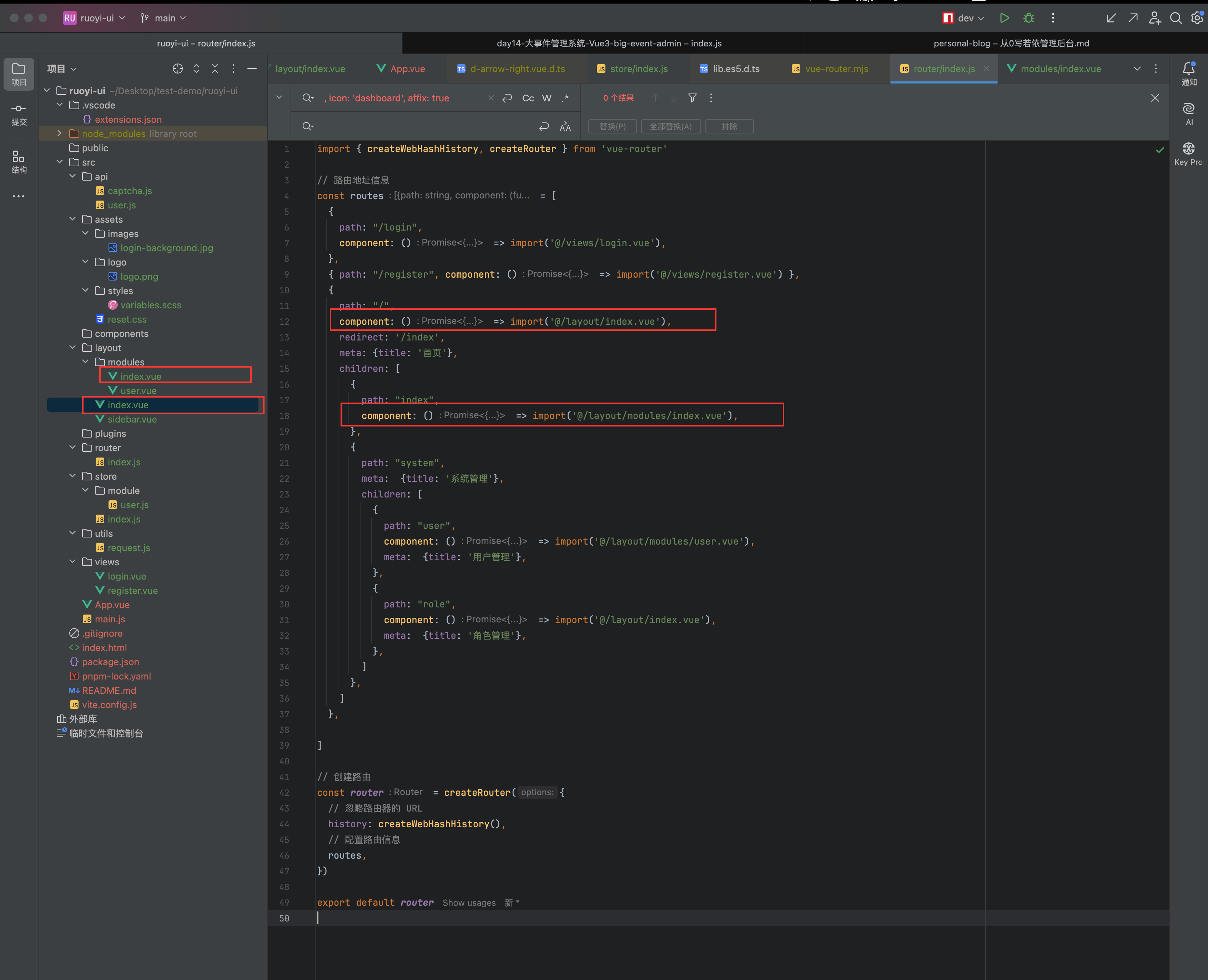
Task: Go to previous search occurrence
Action: tap(655, 98)
